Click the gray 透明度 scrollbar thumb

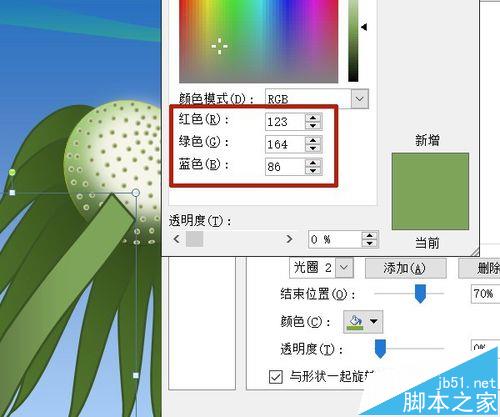coord(194,239)
